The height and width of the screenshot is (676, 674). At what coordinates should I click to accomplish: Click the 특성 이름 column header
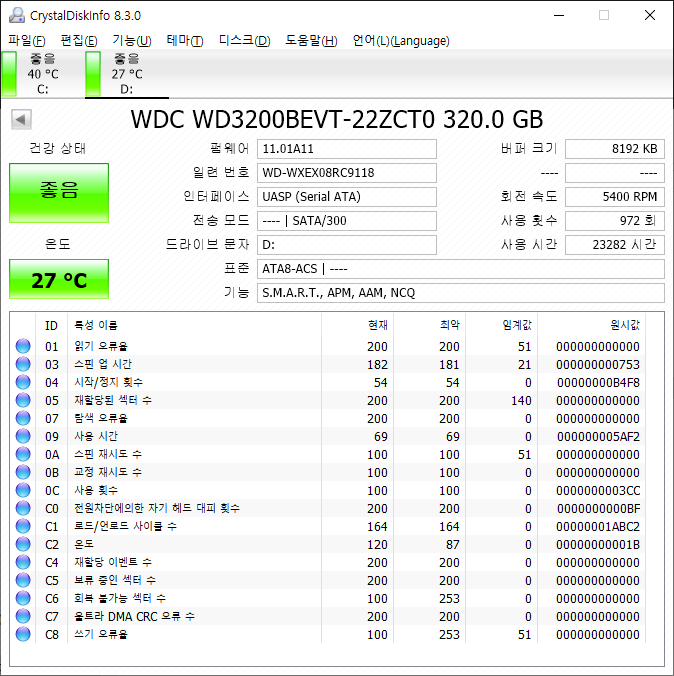tap(95, 325)
